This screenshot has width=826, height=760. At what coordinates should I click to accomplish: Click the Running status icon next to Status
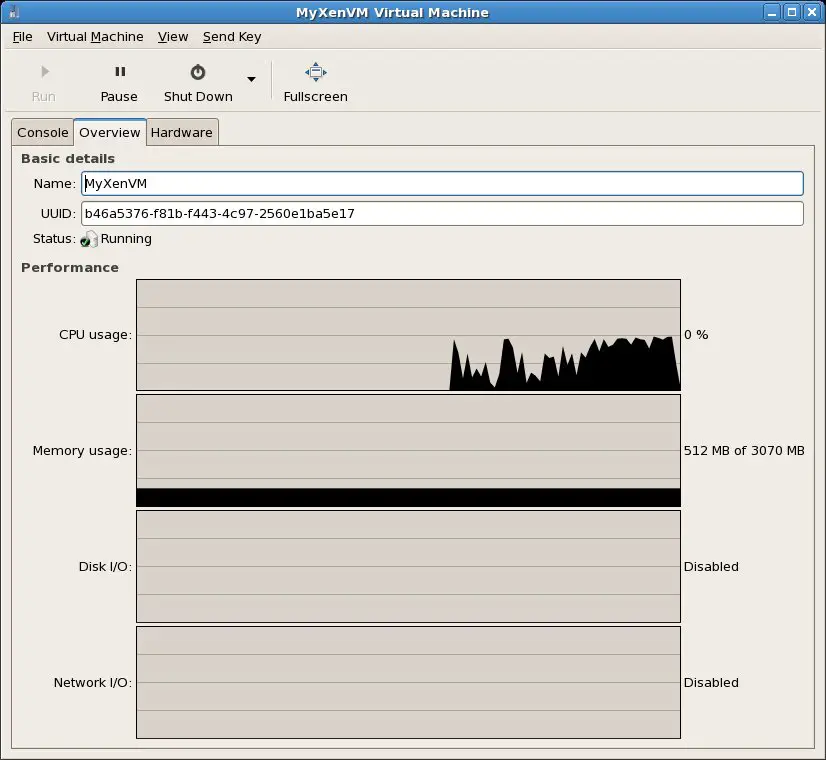(87, 239)
